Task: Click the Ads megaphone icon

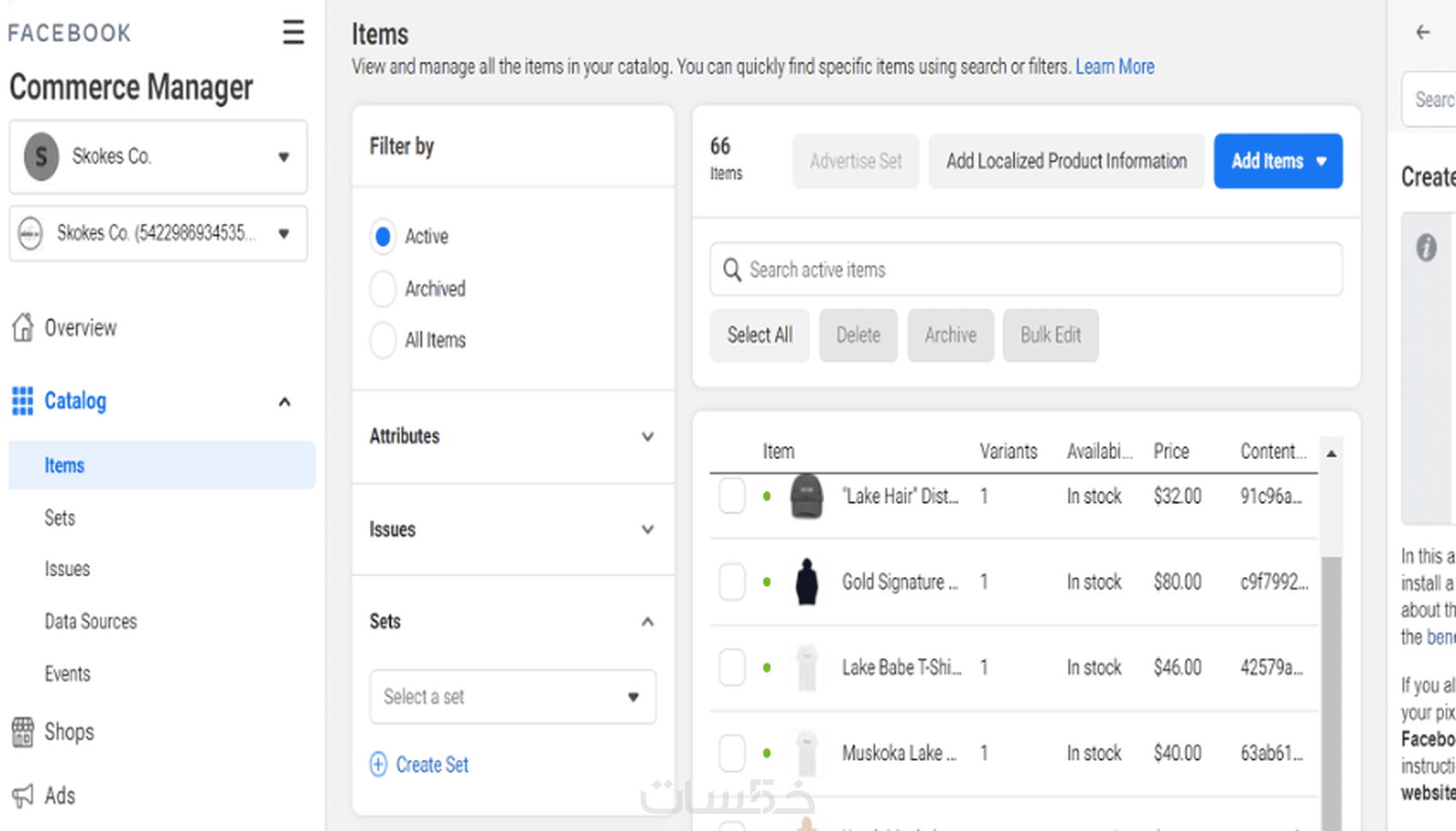Action: point(23,795)
